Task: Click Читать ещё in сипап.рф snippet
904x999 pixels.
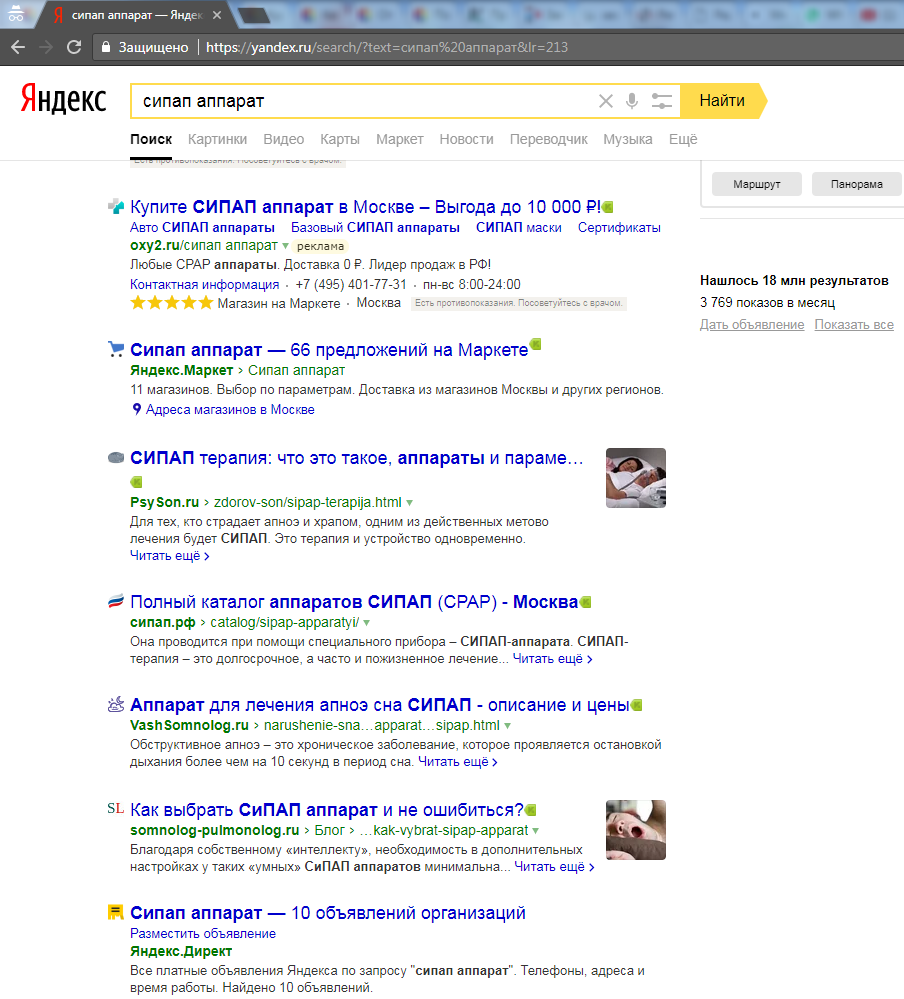Action: 552,659
